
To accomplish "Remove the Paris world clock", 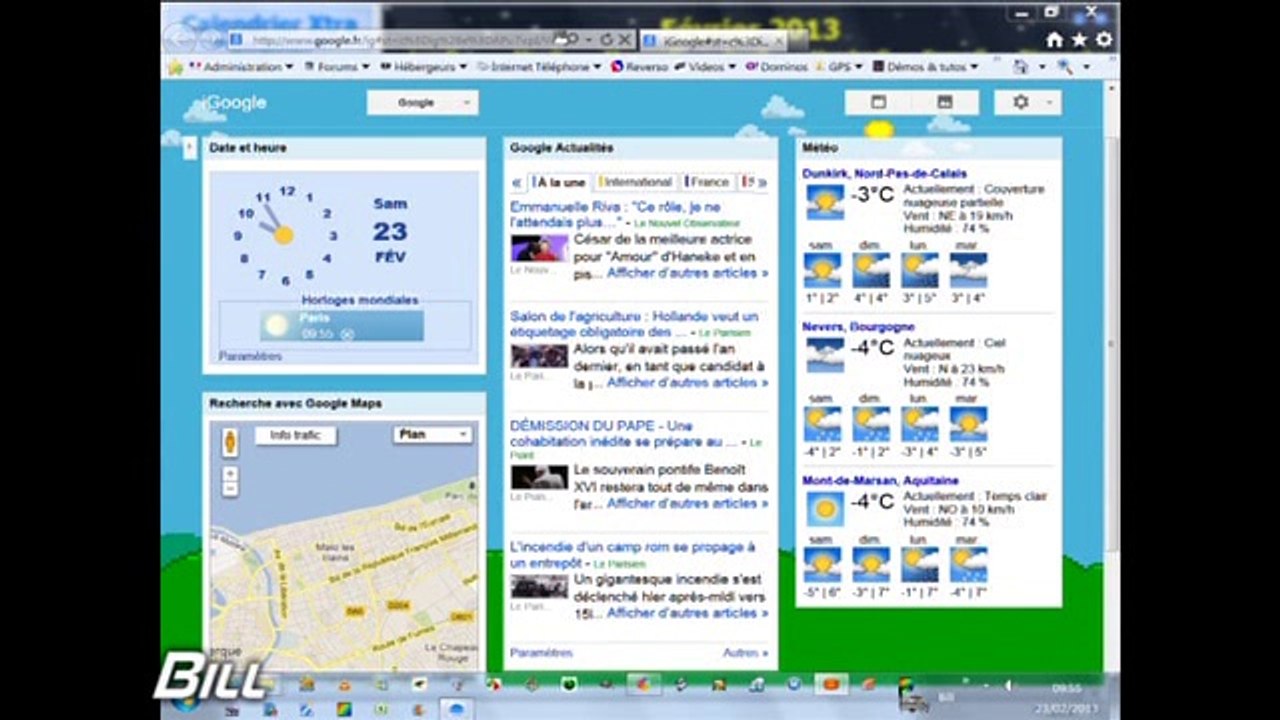I will coord(346,334).
